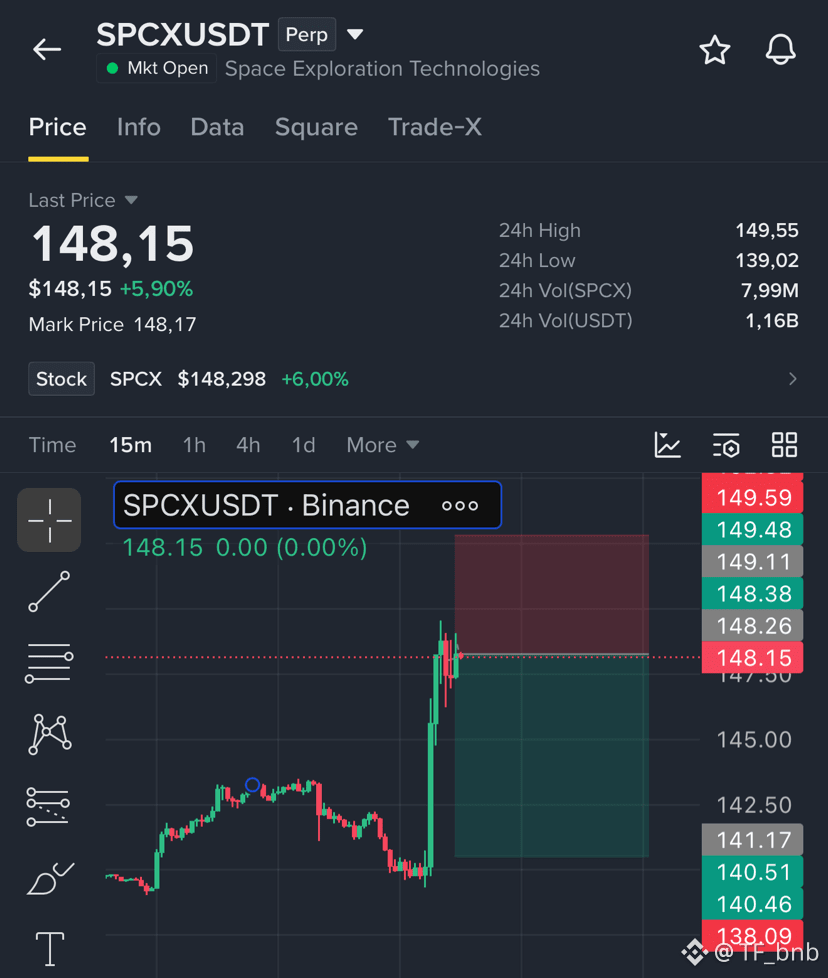The width and height of the screenshot is (828, 978).
Task: Click the 24h Vol(SPCX) value 7,99M
Action: click(770, 290)
